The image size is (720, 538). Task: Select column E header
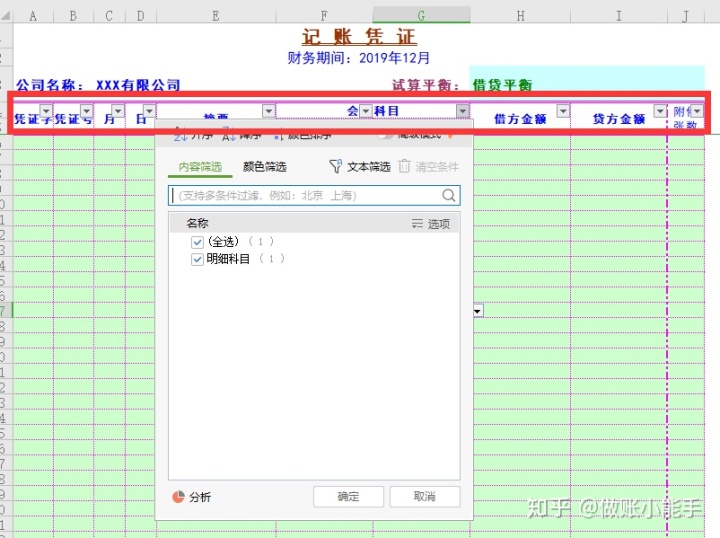click(216, 16)
